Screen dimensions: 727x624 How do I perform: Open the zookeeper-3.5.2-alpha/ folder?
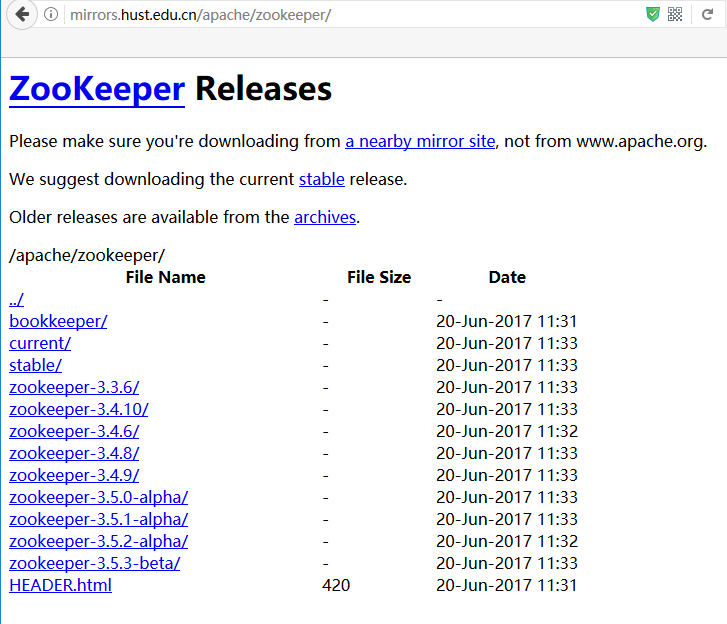click(x=99, y=541)
